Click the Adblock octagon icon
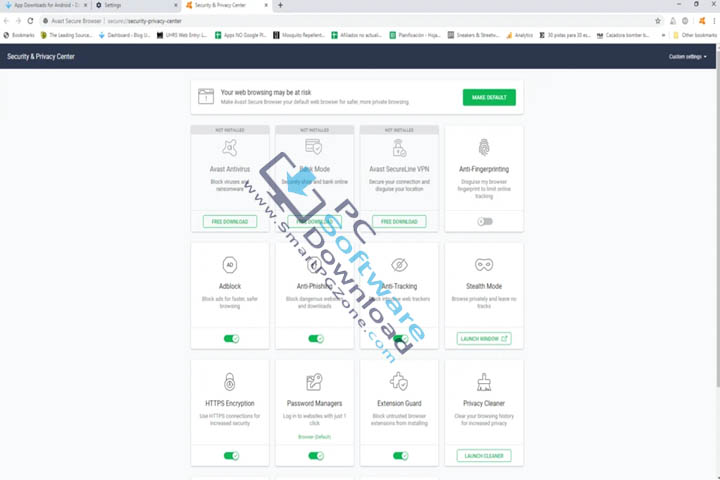The width and height of the screenshot is (720, 480). pyautogui.click(x=230, y=265)
